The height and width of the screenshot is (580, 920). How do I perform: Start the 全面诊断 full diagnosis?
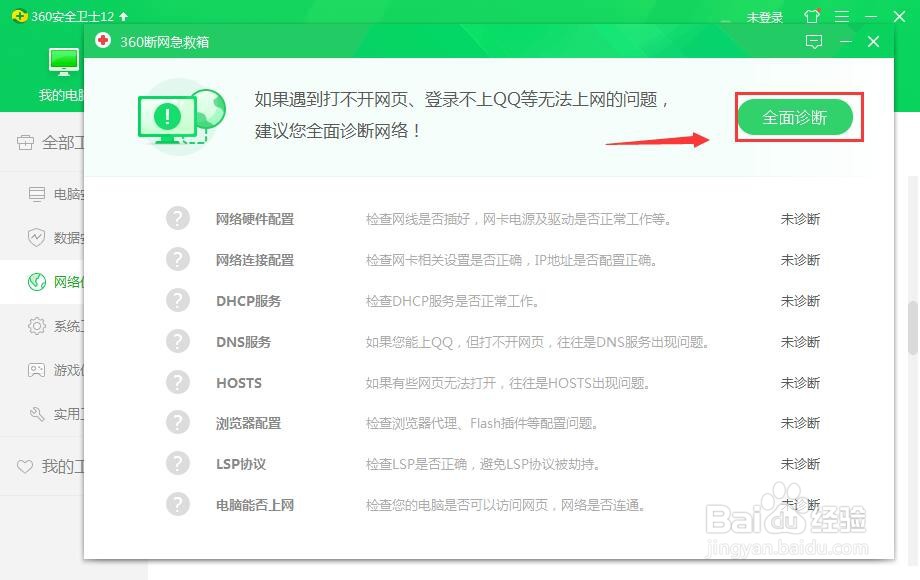(x=794, y=117)
